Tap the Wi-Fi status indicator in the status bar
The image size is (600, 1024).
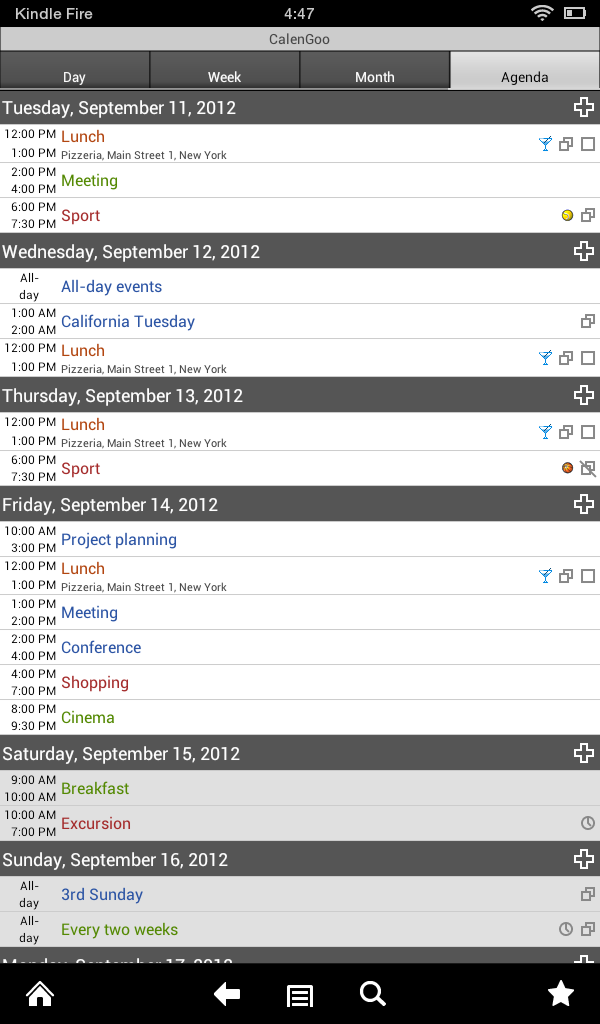click(x=543, y=14)
